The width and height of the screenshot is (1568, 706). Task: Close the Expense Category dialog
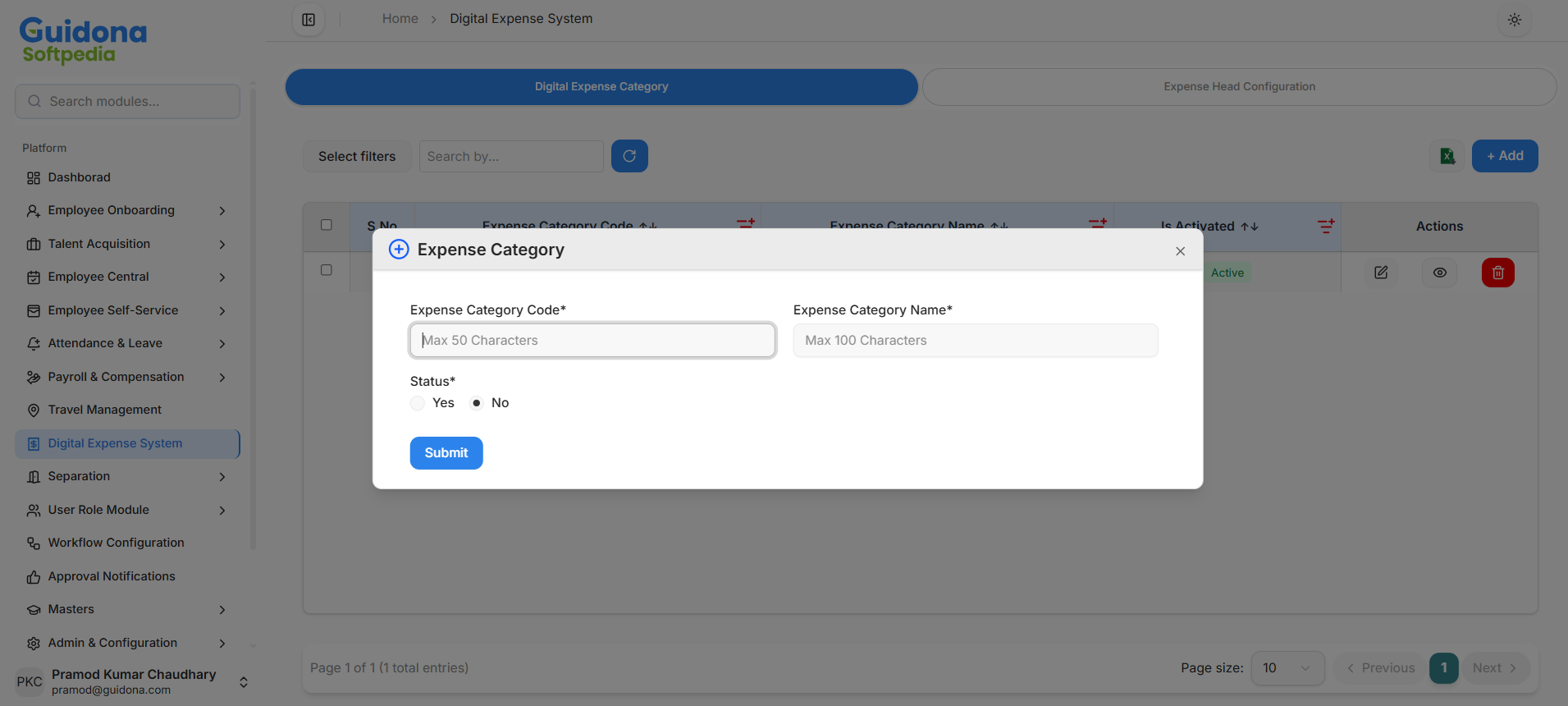(1180, 251)
